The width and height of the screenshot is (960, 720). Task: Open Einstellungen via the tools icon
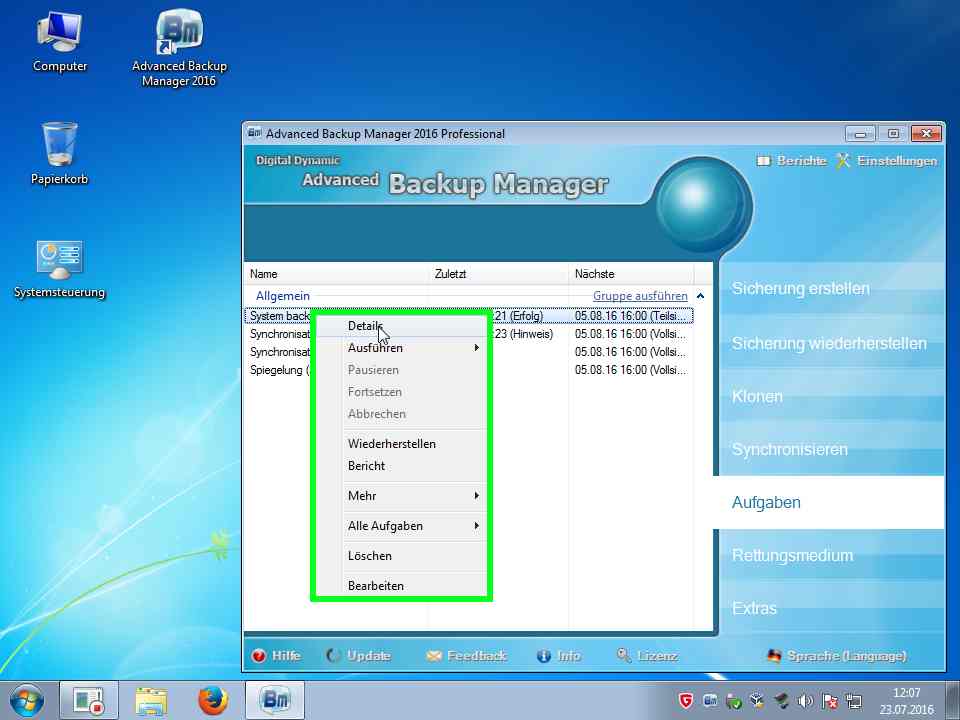click(x=843, y=160)
